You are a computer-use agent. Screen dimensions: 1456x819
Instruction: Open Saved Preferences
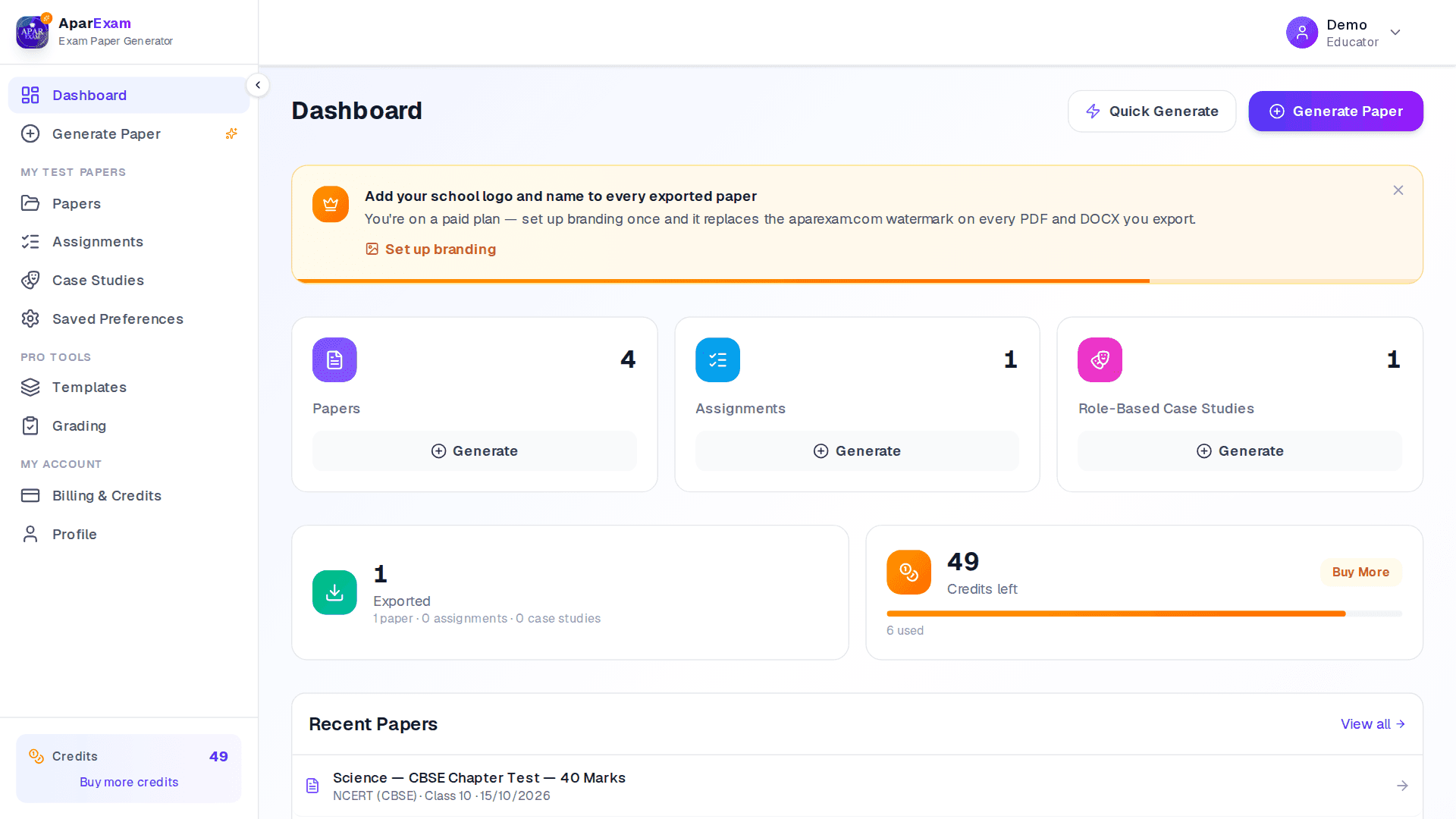pos(129,318)
